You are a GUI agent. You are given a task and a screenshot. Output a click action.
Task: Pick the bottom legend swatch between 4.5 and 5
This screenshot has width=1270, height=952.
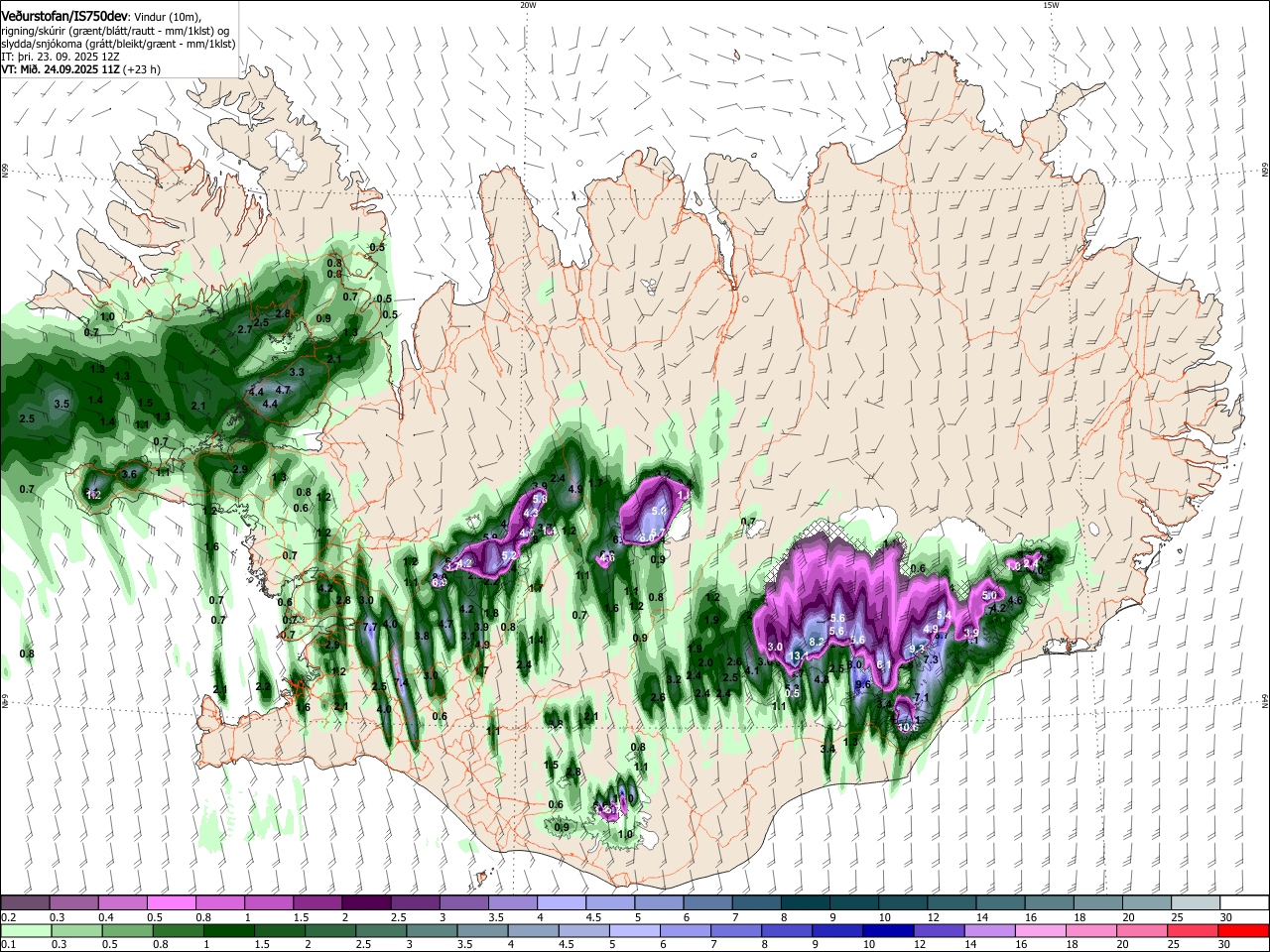[x=583, y=930]
